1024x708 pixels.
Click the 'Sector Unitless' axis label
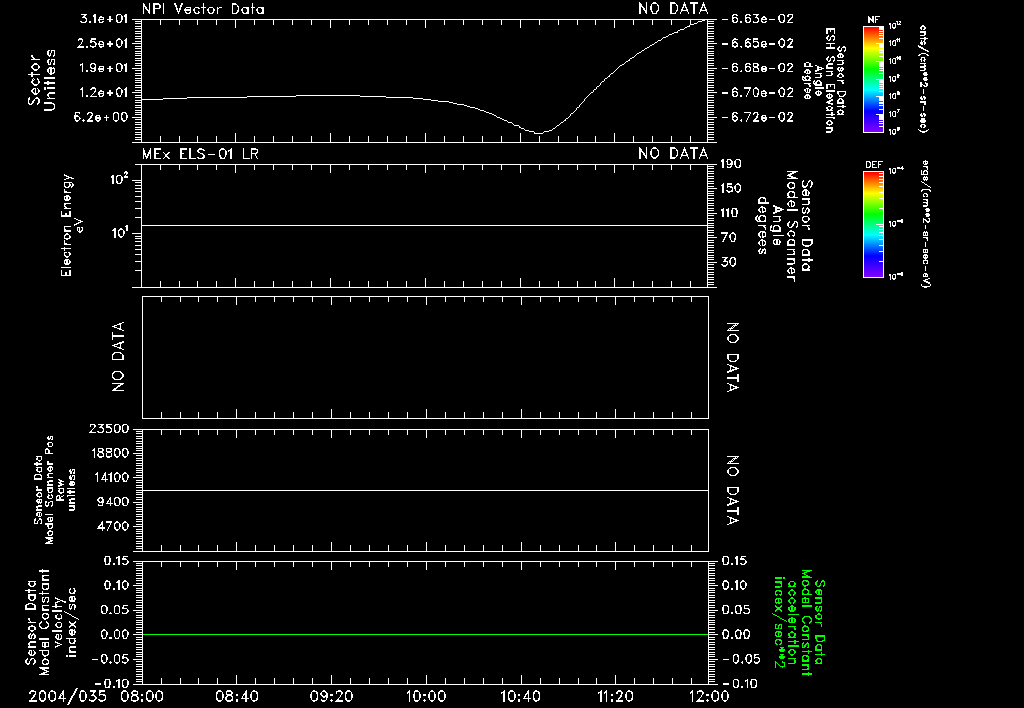pos(42,80)
